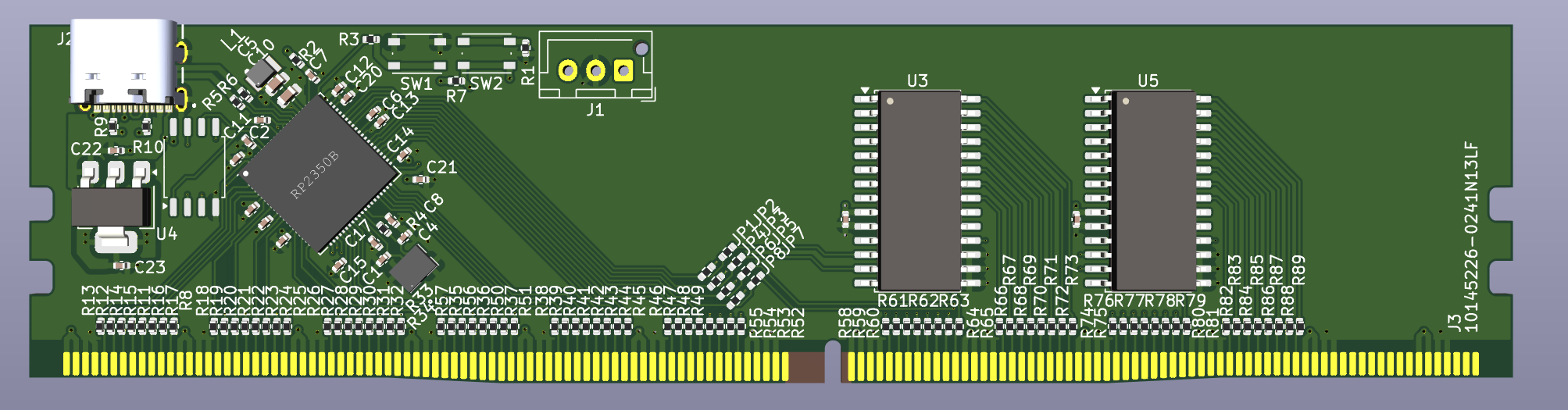Click the R10 resistor
1568x410 pixels.
[145, 127]
